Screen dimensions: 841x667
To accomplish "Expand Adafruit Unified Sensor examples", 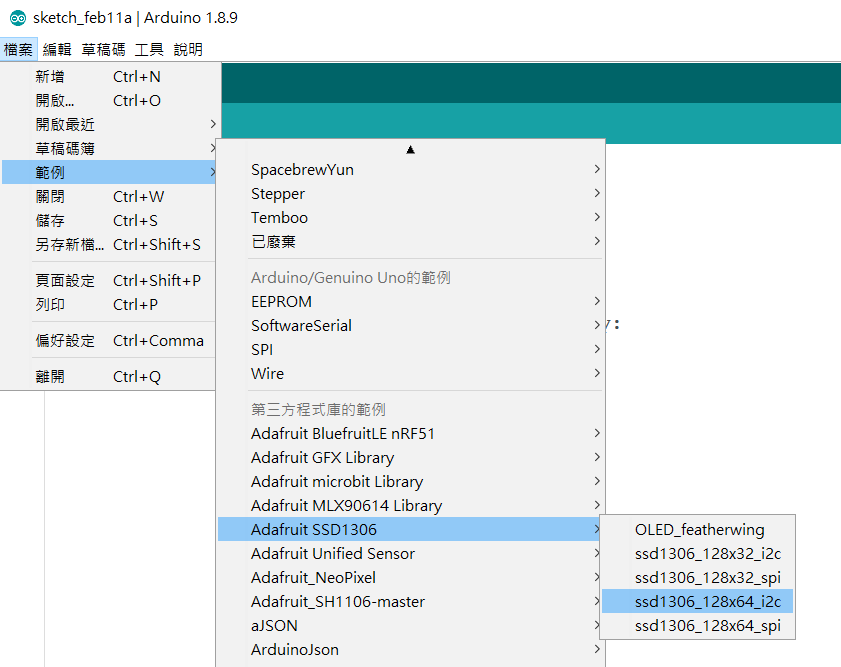I will pos(411,553).
